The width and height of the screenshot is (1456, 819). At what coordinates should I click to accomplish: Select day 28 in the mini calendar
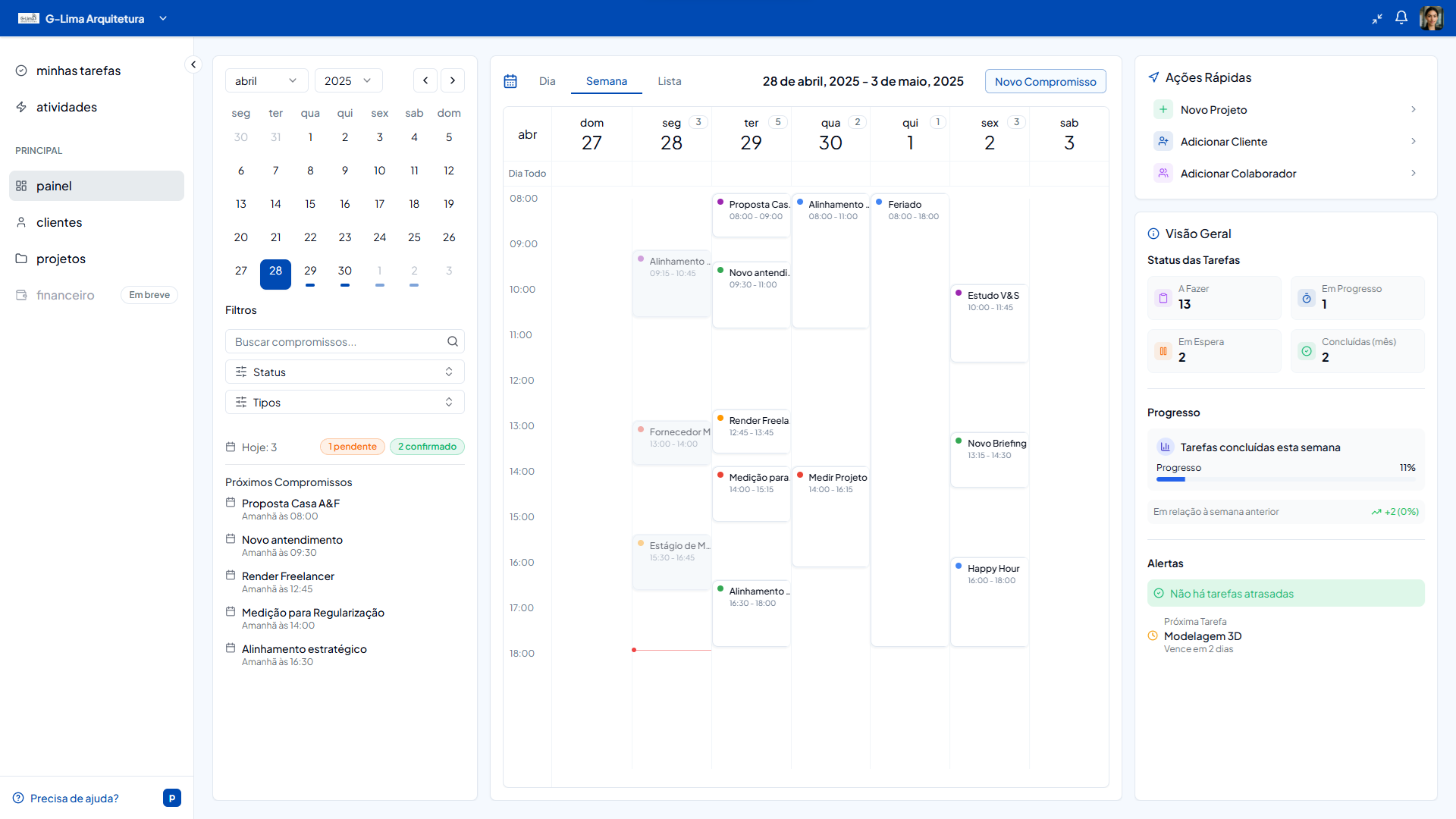pos(275,274)
